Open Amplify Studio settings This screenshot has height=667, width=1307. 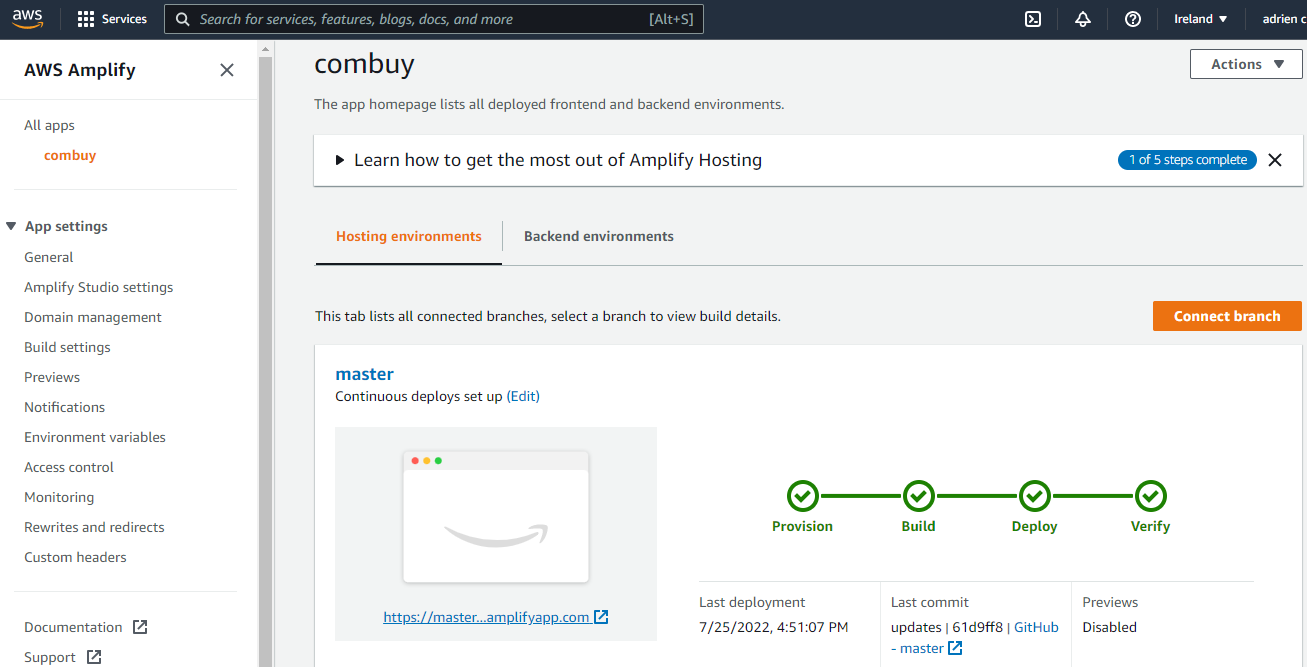[x=99, y=287]
